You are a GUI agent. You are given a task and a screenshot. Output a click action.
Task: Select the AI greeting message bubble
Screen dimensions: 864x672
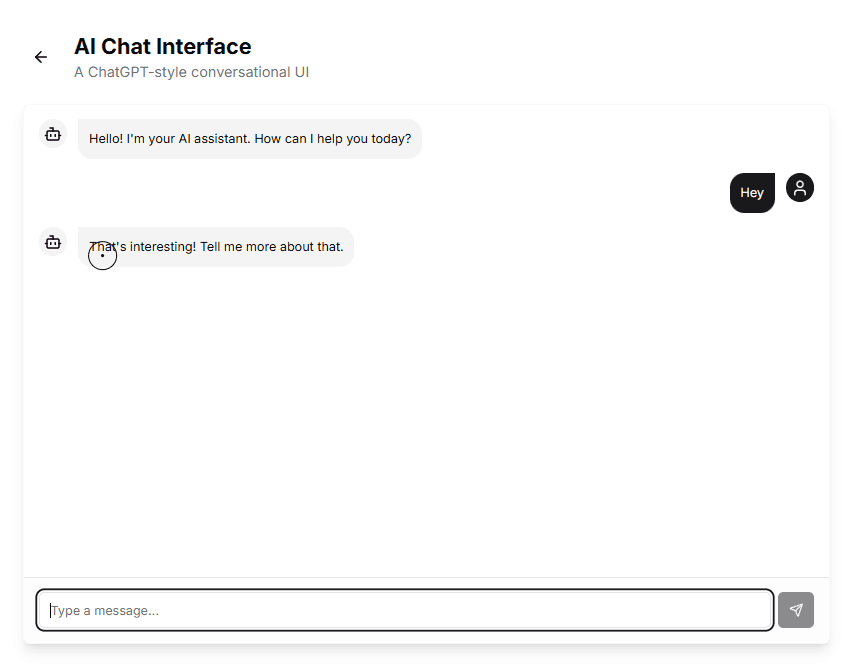249,139
